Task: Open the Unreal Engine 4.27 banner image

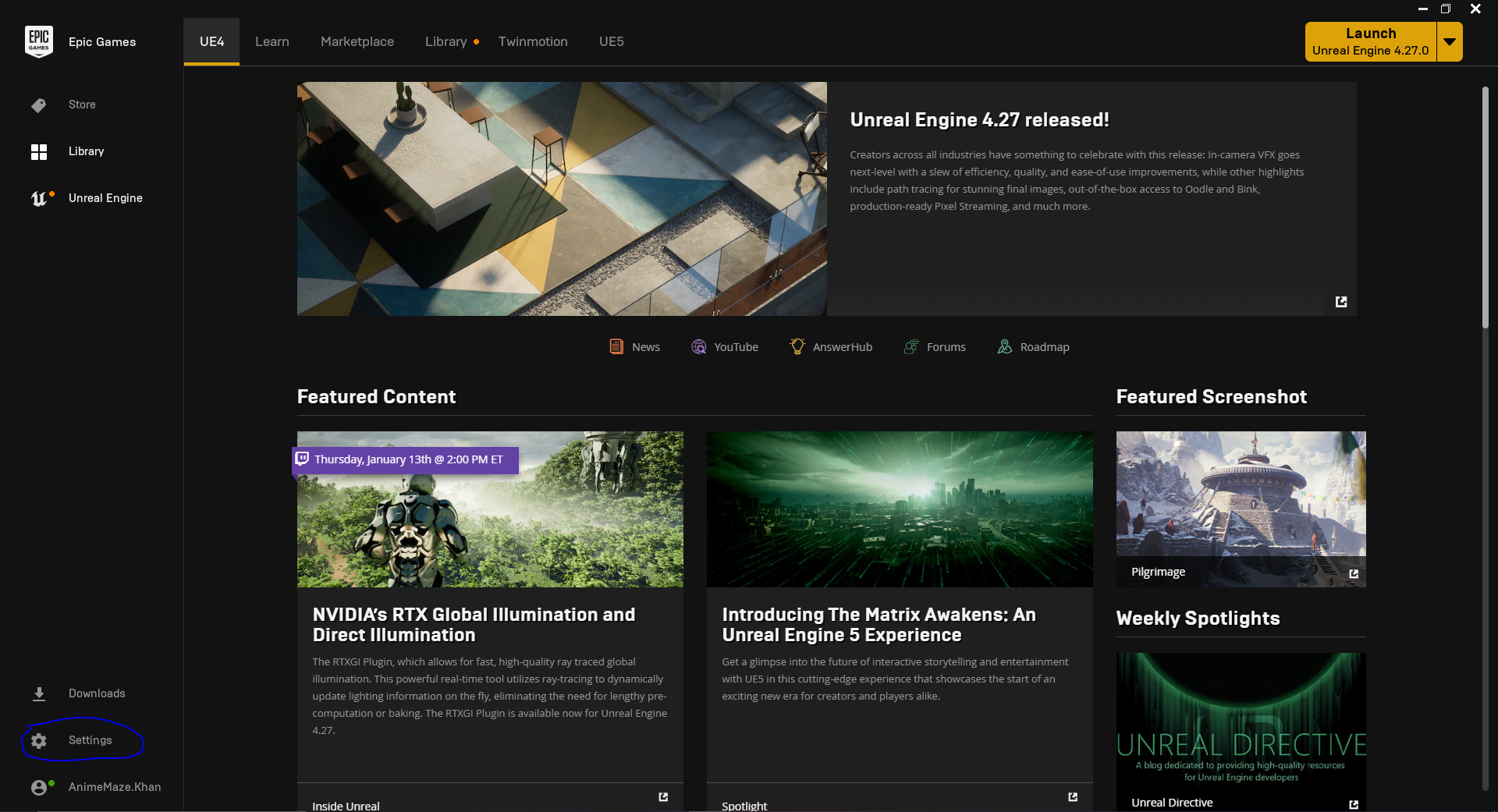Action: (x=562, y=199)
